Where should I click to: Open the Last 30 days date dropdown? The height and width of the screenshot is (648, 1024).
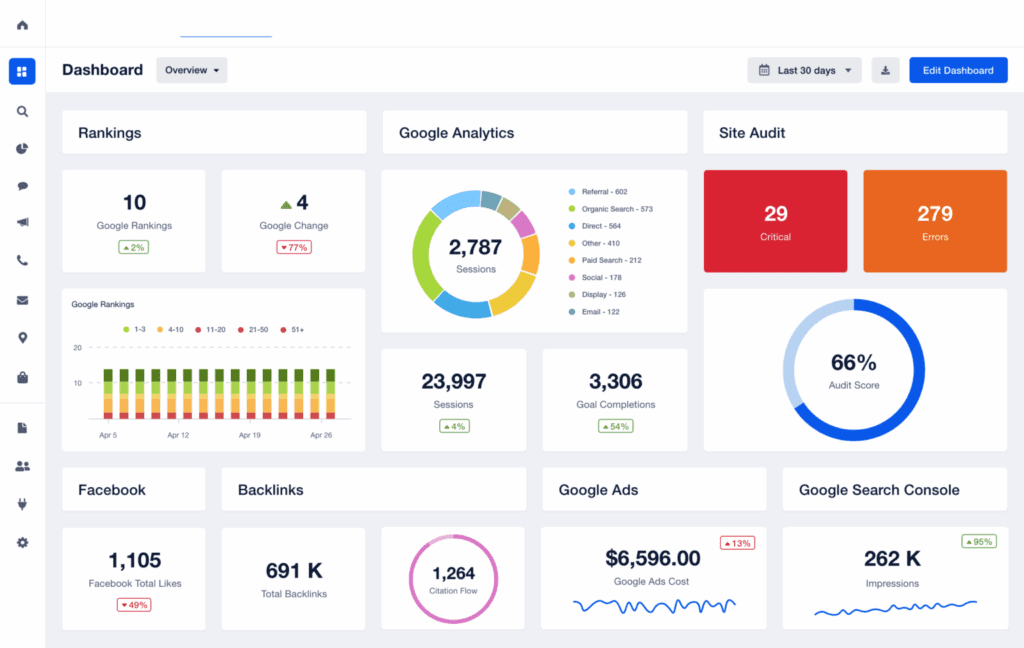coord(804,70)
